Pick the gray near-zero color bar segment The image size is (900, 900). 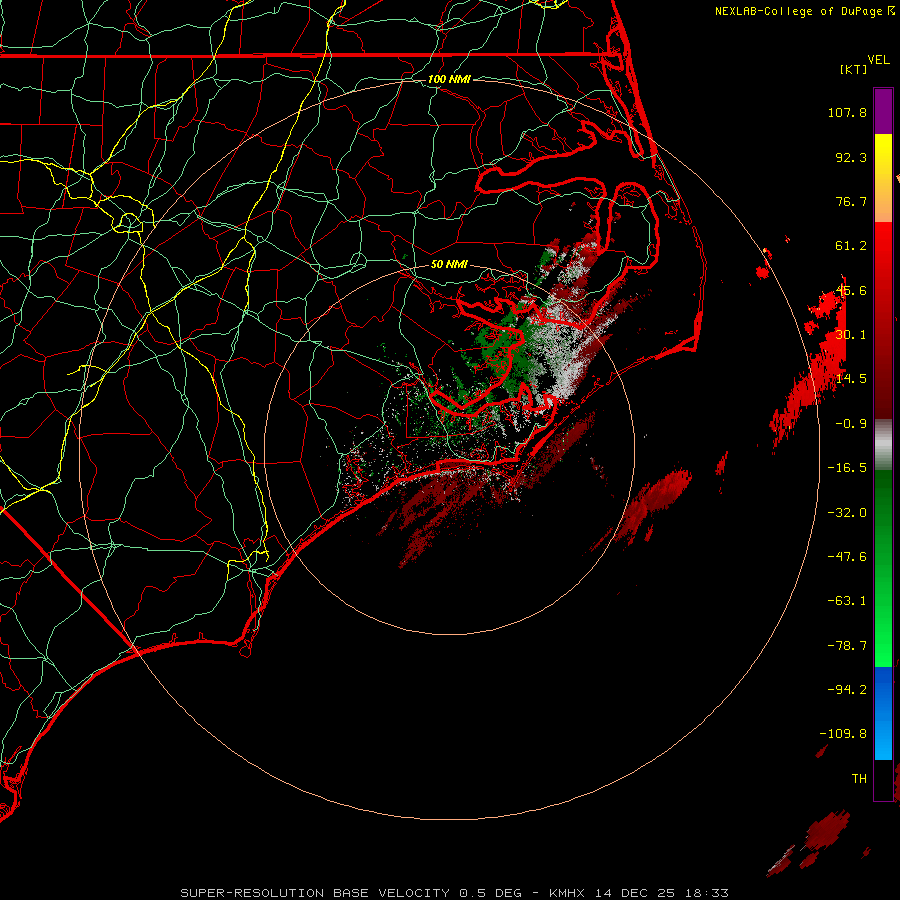883,444
